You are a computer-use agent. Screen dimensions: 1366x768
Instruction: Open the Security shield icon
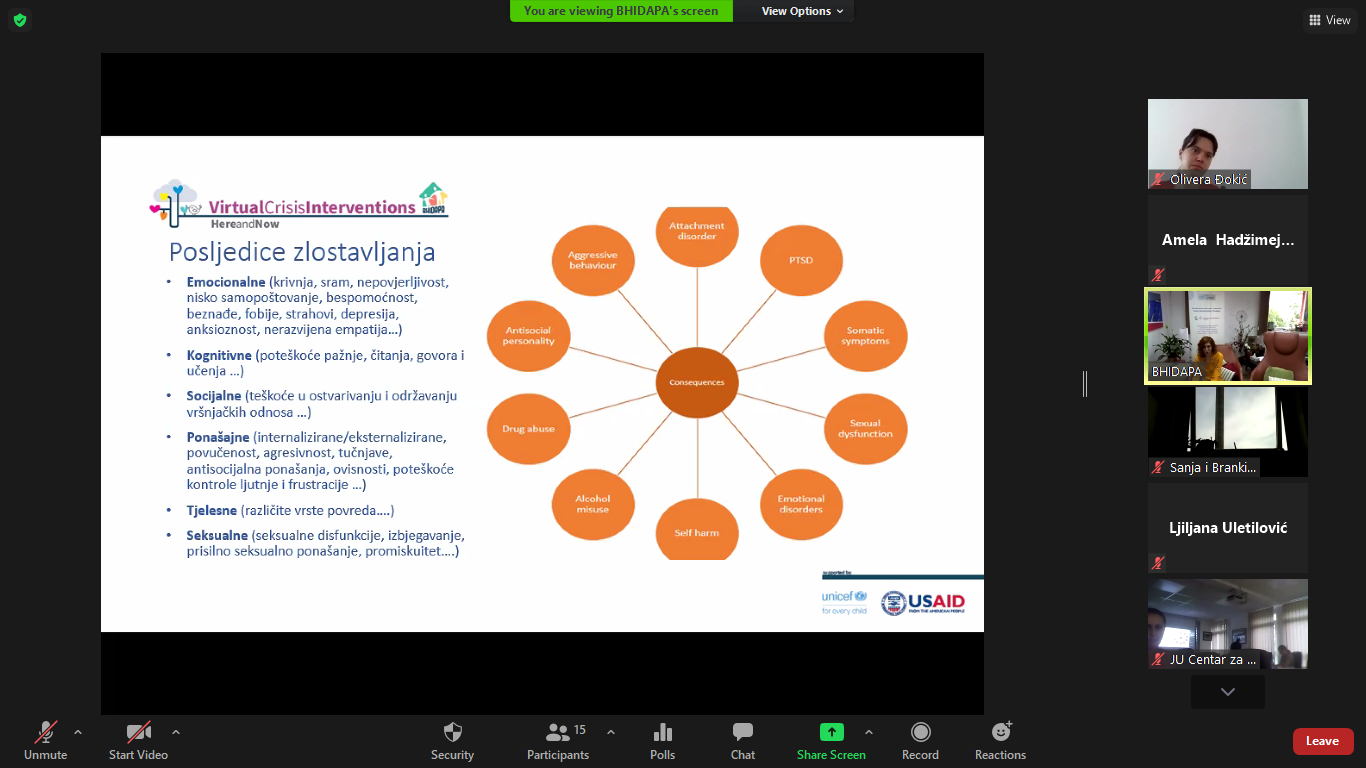coord(452,733)
